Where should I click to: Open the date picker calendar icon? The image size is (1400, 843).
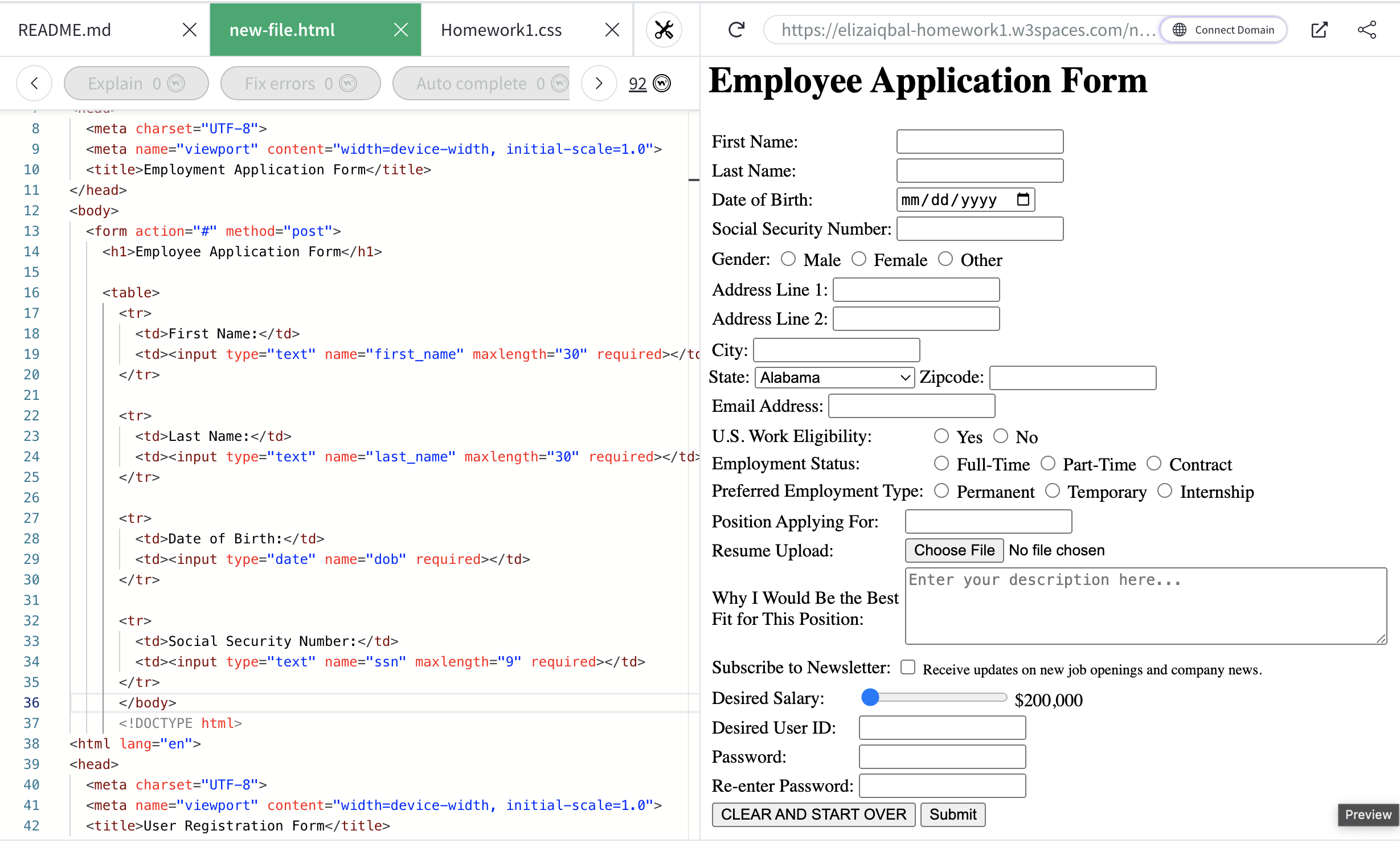click(1023, 199)
